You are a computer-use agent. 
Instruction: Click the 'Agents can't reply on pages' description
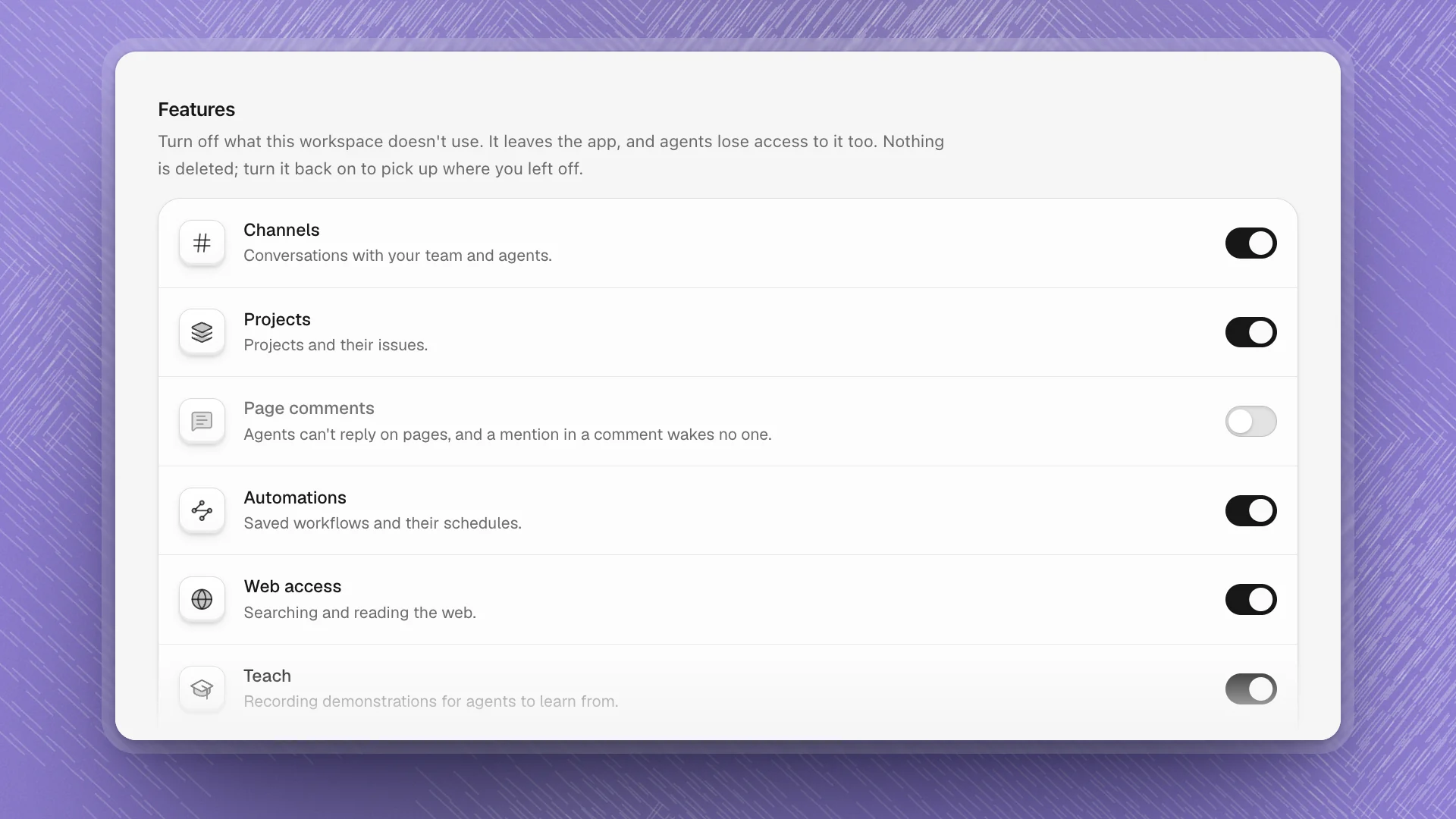tap(507, 435)
